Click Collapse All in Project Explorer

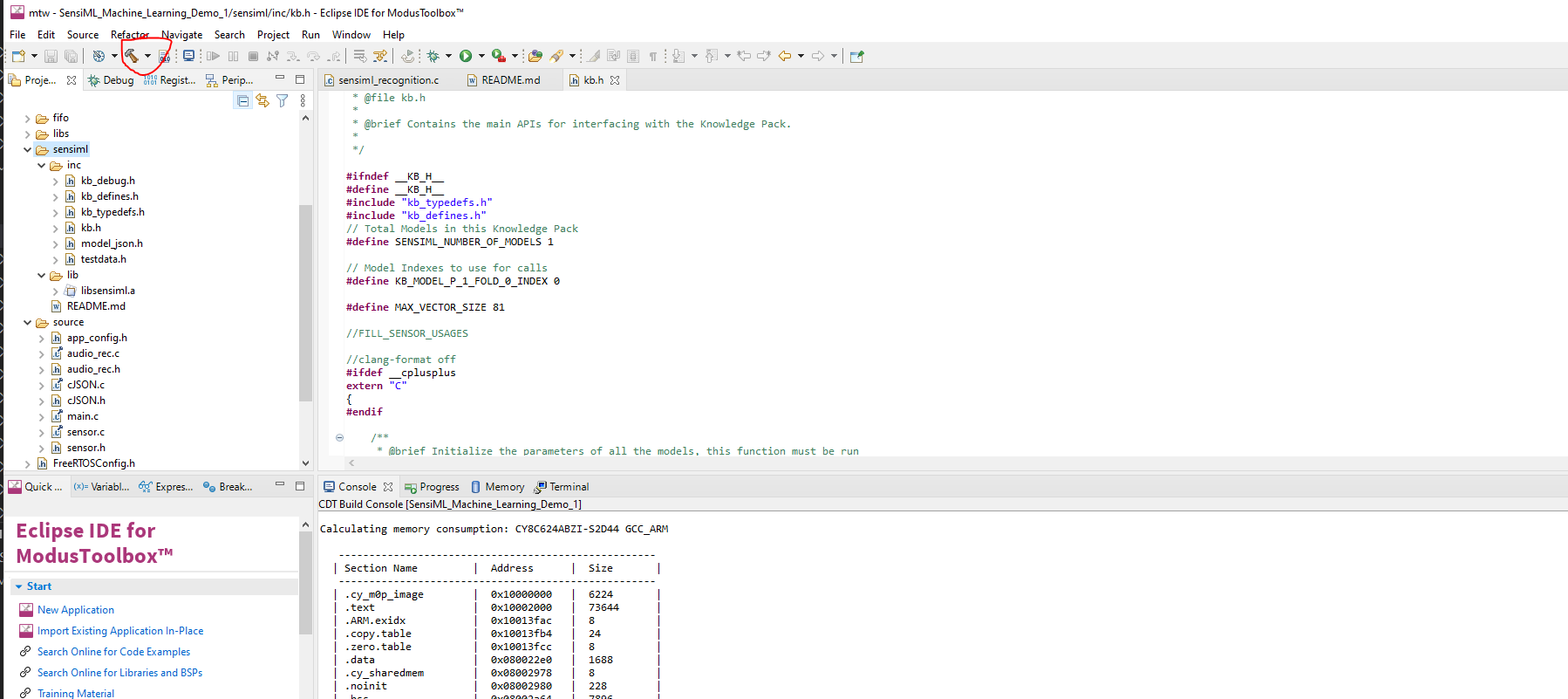tap(243, 101)
